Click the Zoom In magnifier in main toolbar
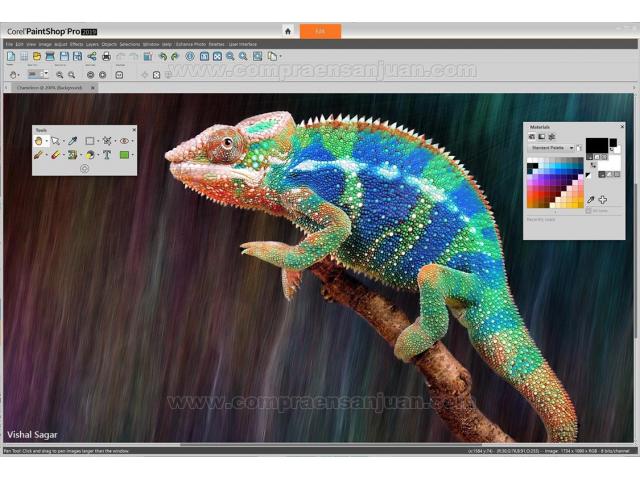Screen dimensions: 640x480 pos(243,56)
